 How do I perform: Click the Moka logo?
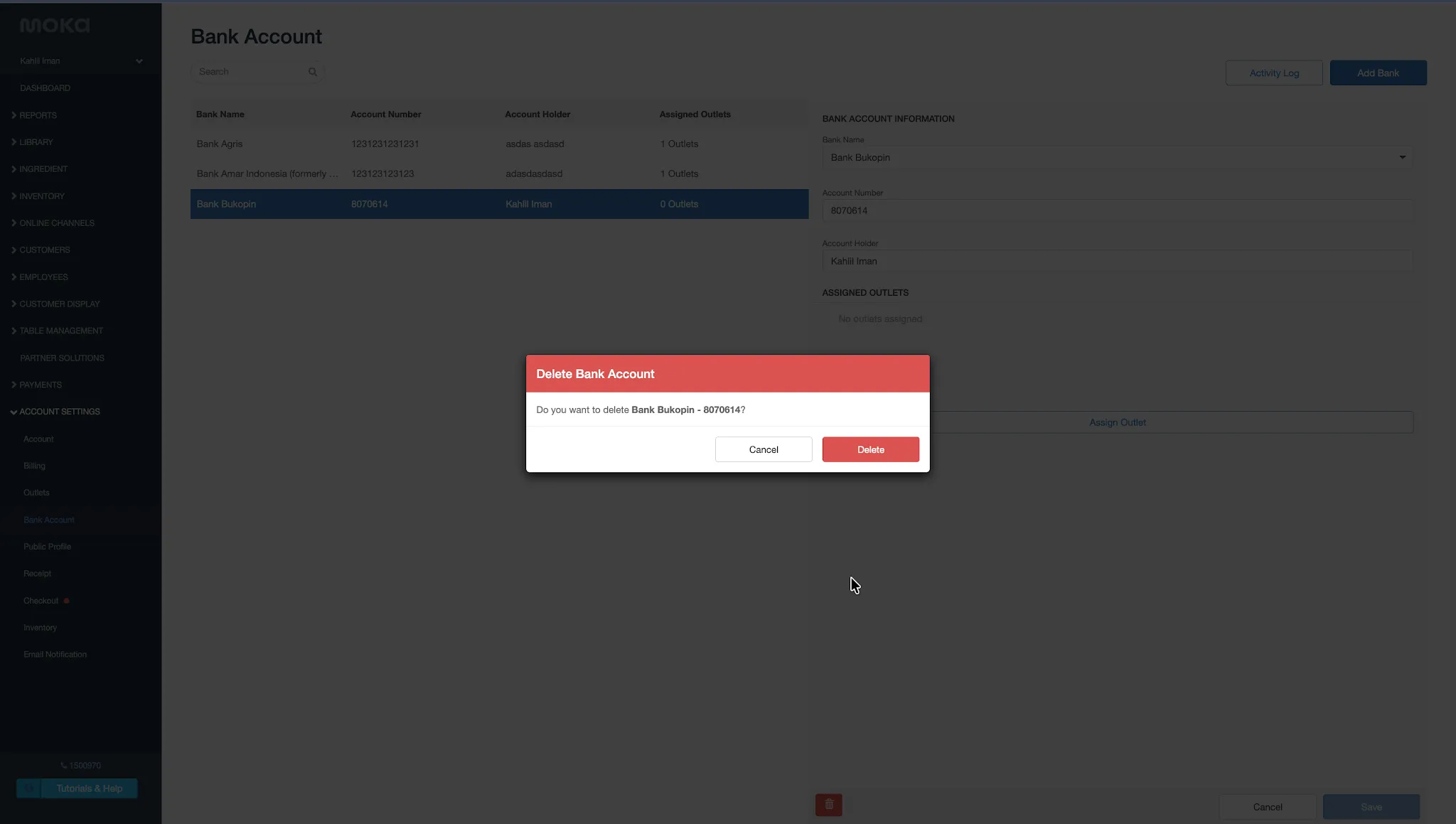[x=55, y=26]
